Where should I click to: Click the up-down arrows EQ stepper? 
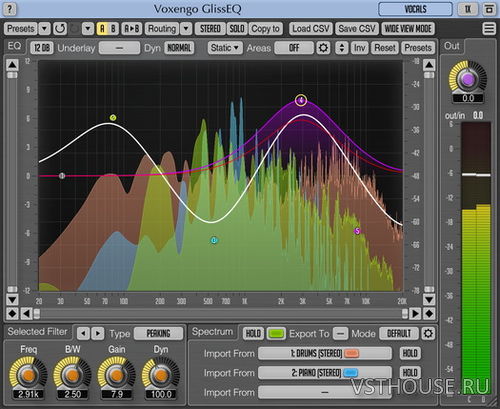(341, 48)
